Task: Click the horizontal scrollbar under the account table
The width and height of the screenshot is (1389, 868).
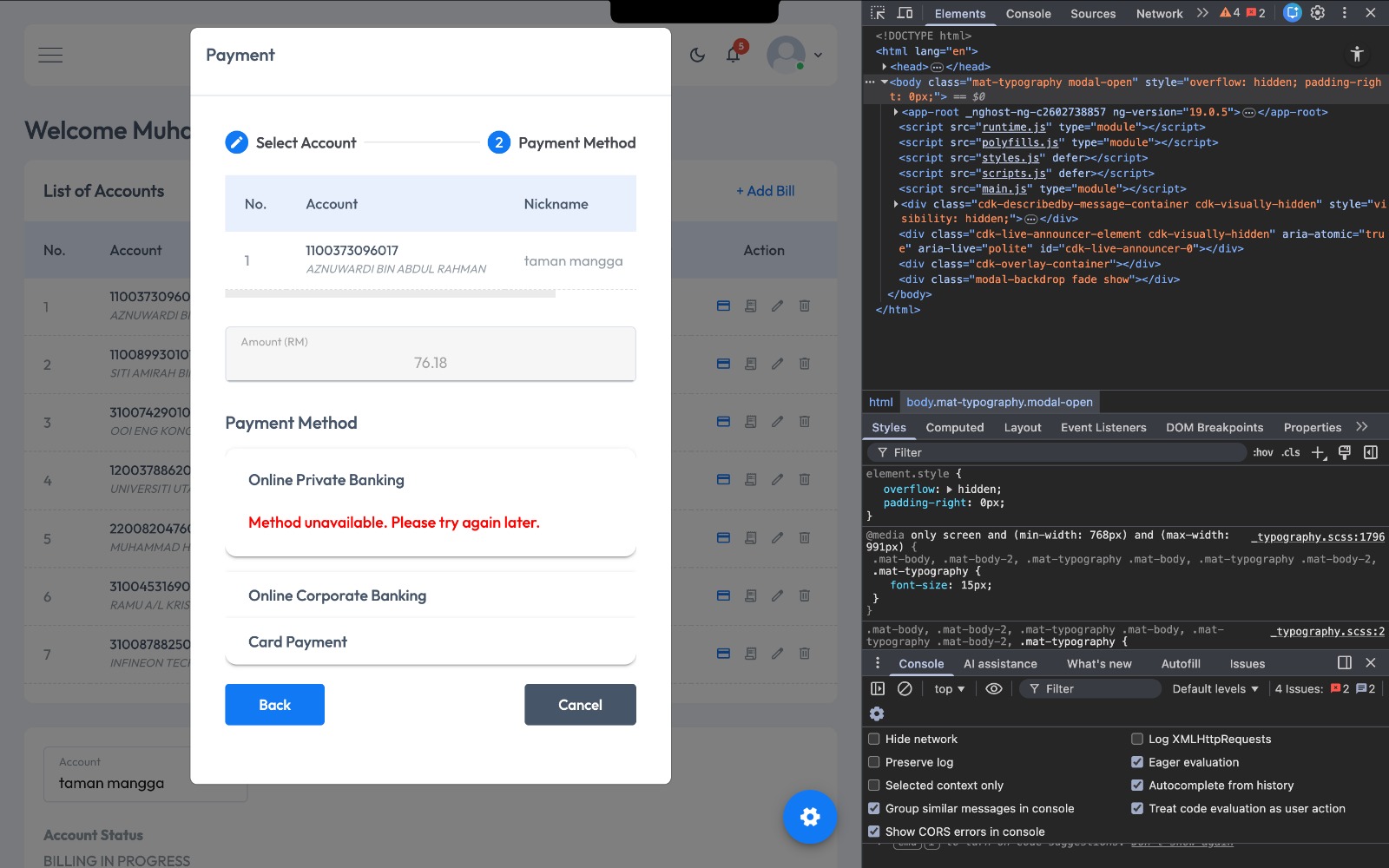Action: point(390,294)
